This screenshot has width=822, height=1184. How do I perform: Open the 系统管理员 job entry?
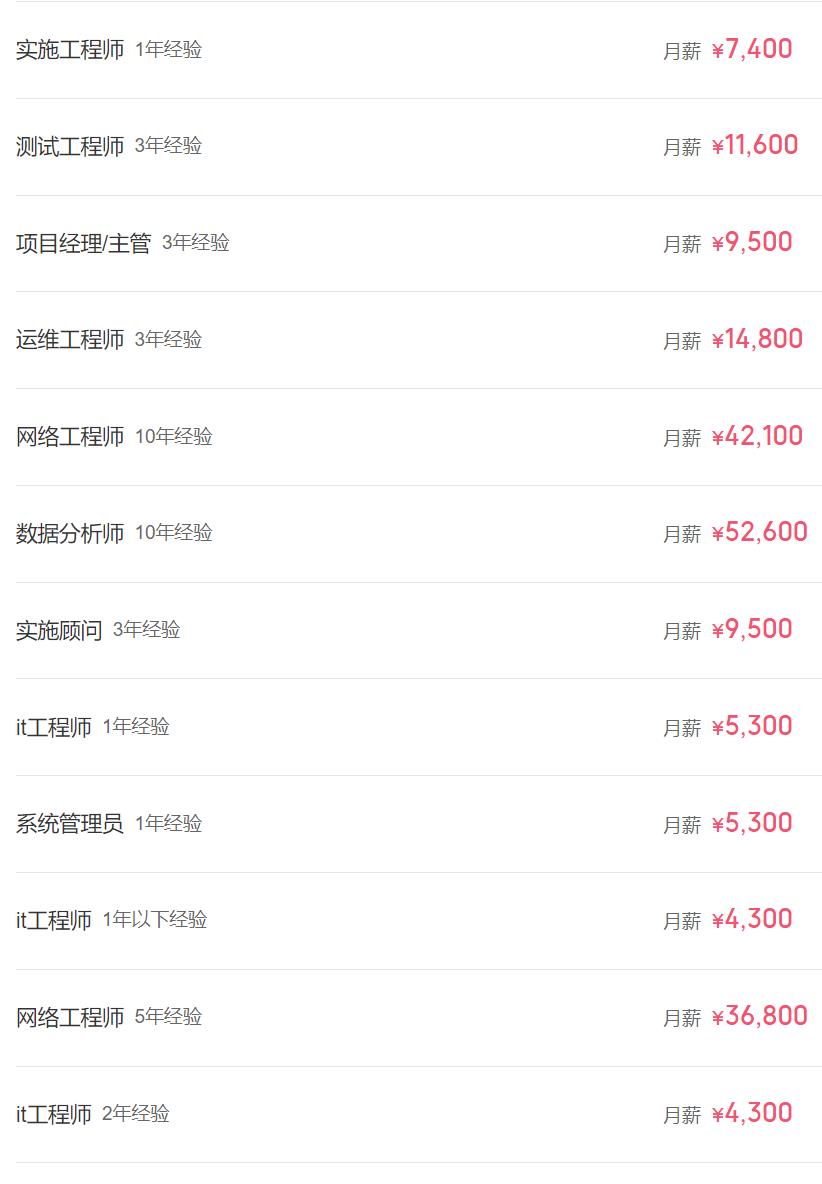70,824
